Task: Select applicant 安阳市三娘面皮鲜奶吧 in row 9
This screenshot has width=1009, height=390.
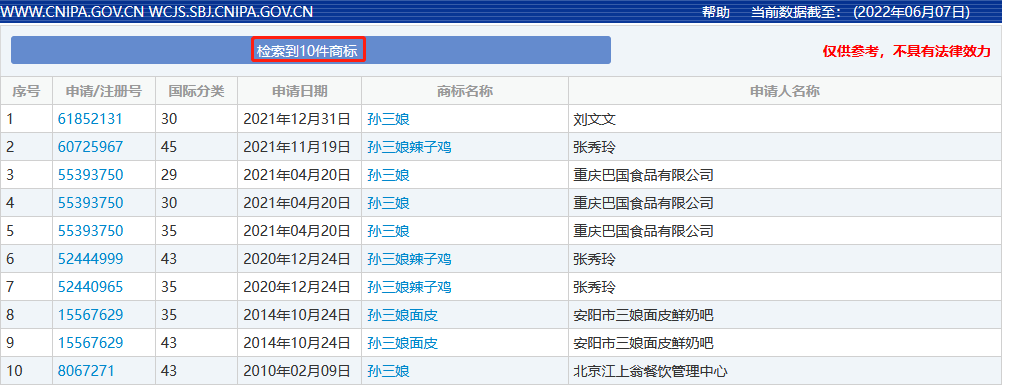Action: [643, 343]
